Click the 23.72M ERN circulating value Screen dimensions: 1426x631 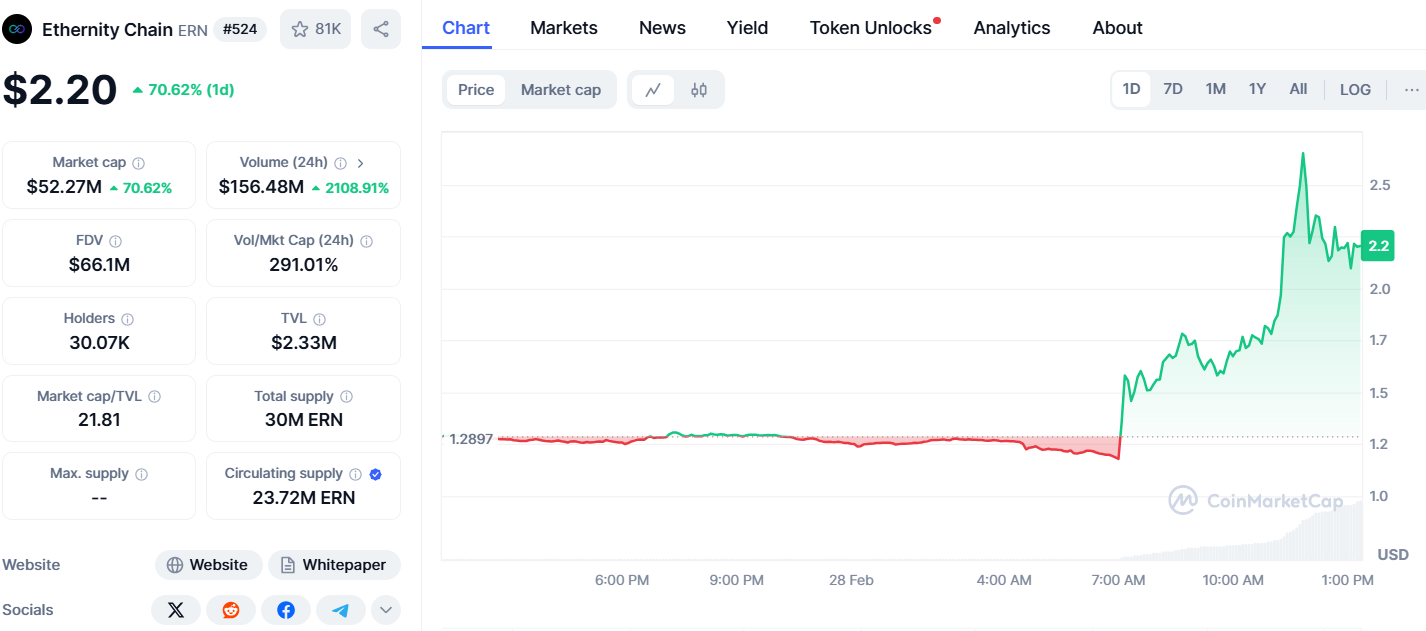click(x=303, y=498)
